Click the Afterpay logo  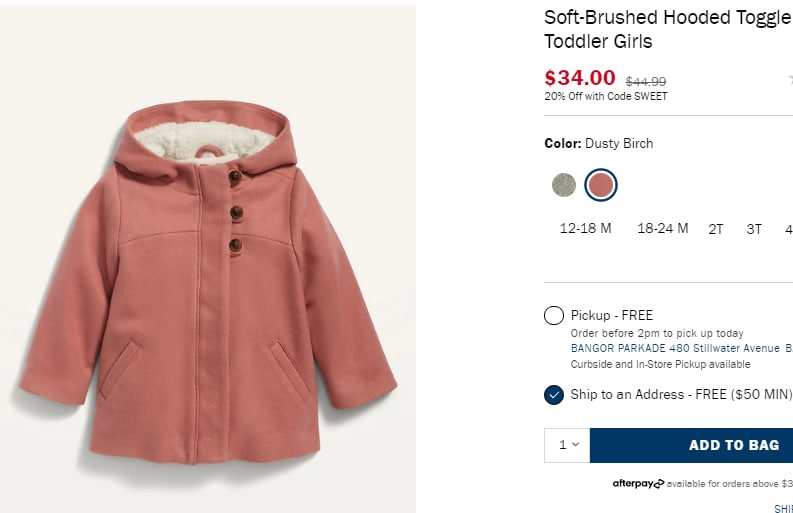638,484
